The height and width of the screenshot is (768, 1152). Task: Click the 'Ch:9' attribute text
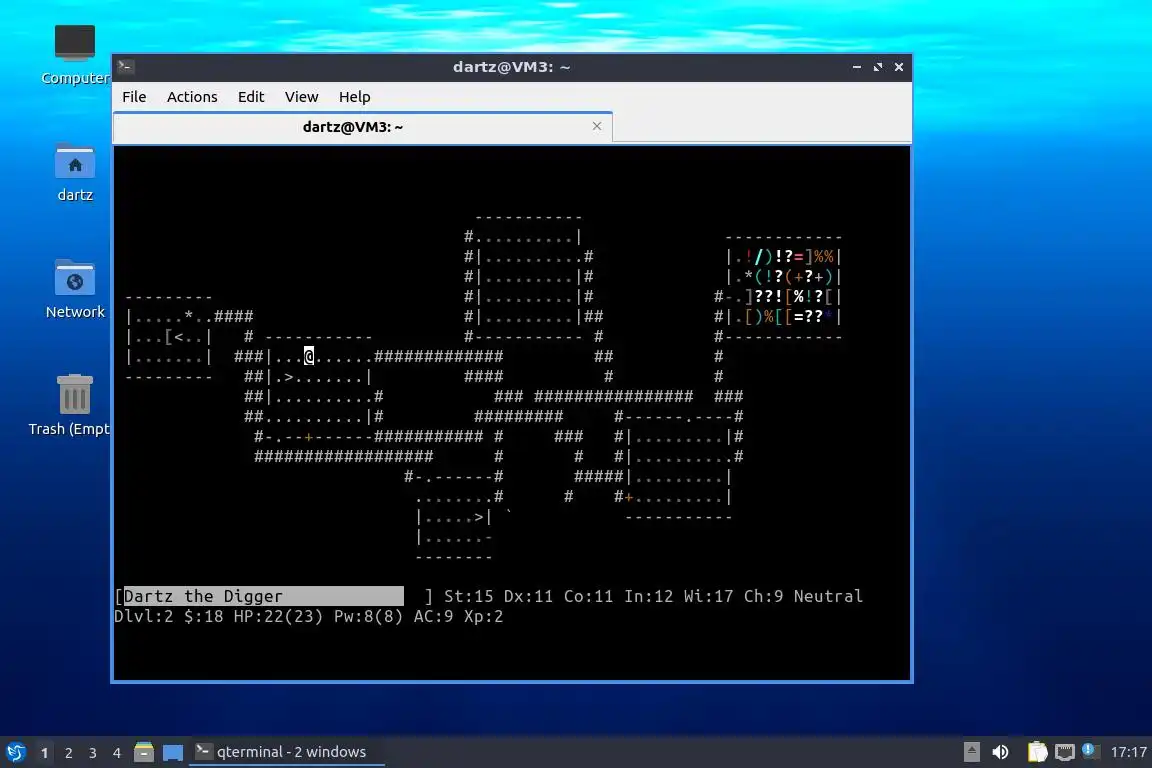point(763,596)
